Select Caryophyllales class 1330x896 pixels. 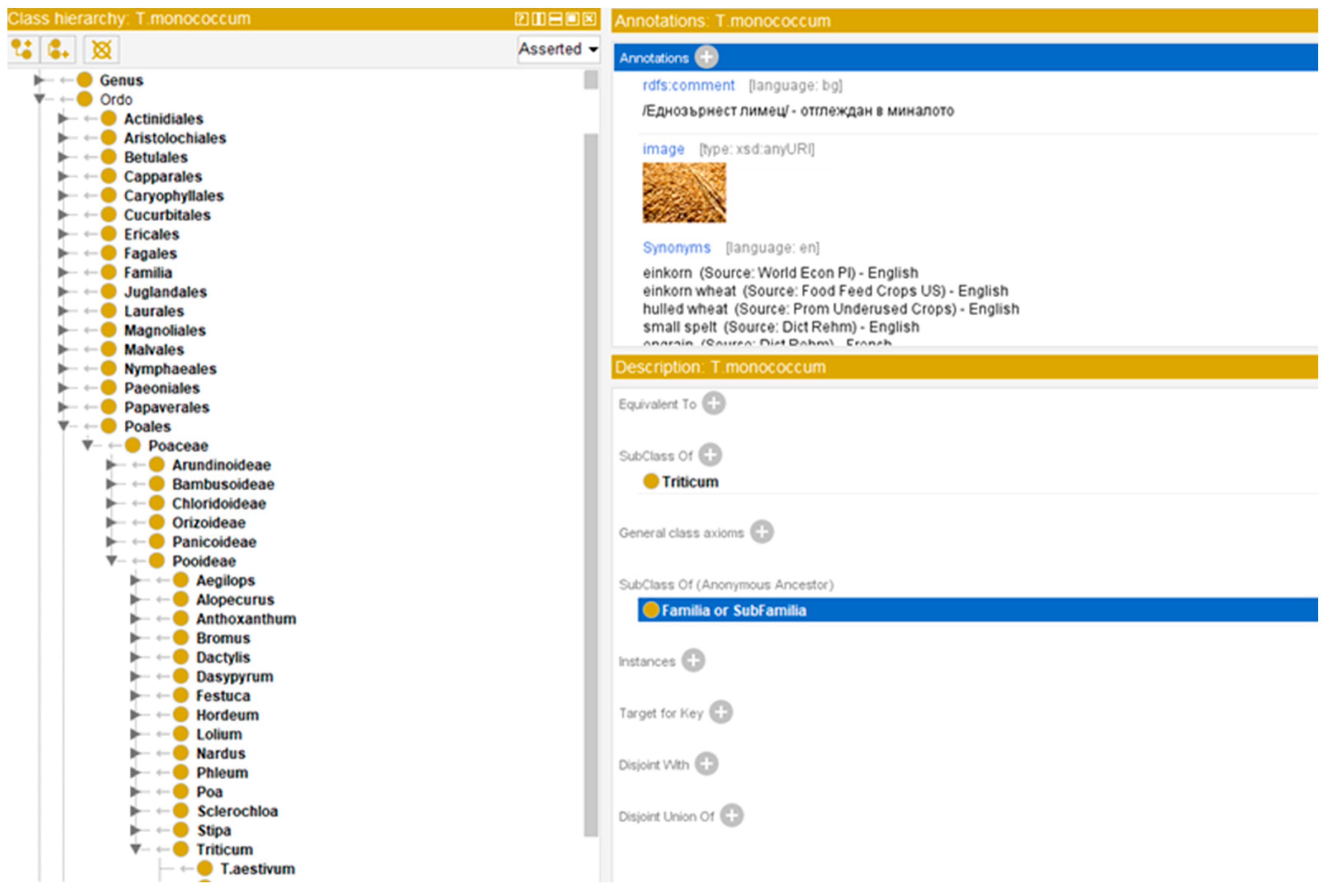point(174,196)
